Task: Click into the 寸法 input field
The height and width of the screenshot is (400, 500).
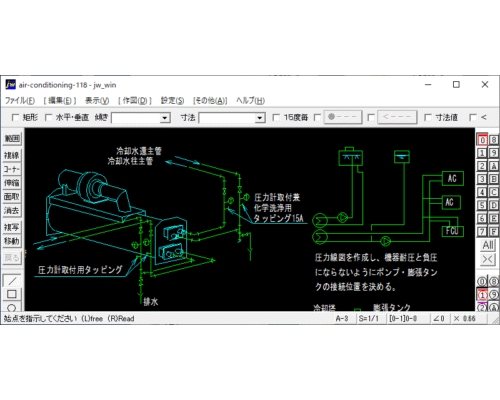Action: (x=227, y=118)
